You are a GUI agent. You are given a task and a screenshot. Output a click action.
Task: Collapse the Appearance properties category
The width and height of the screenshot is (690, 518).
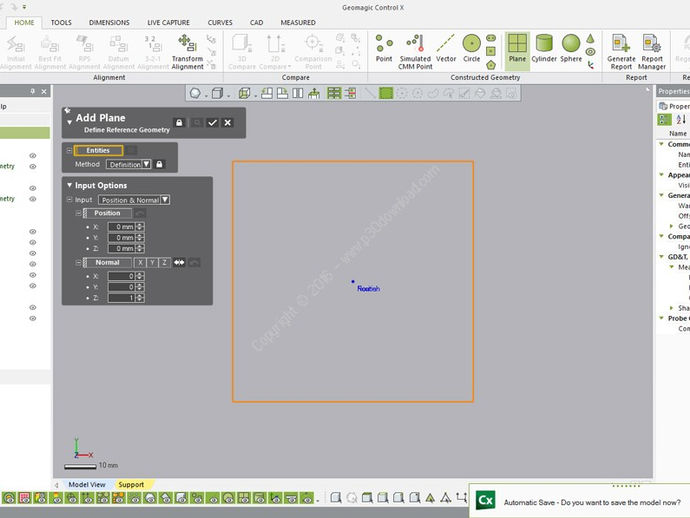pos(661,175)
